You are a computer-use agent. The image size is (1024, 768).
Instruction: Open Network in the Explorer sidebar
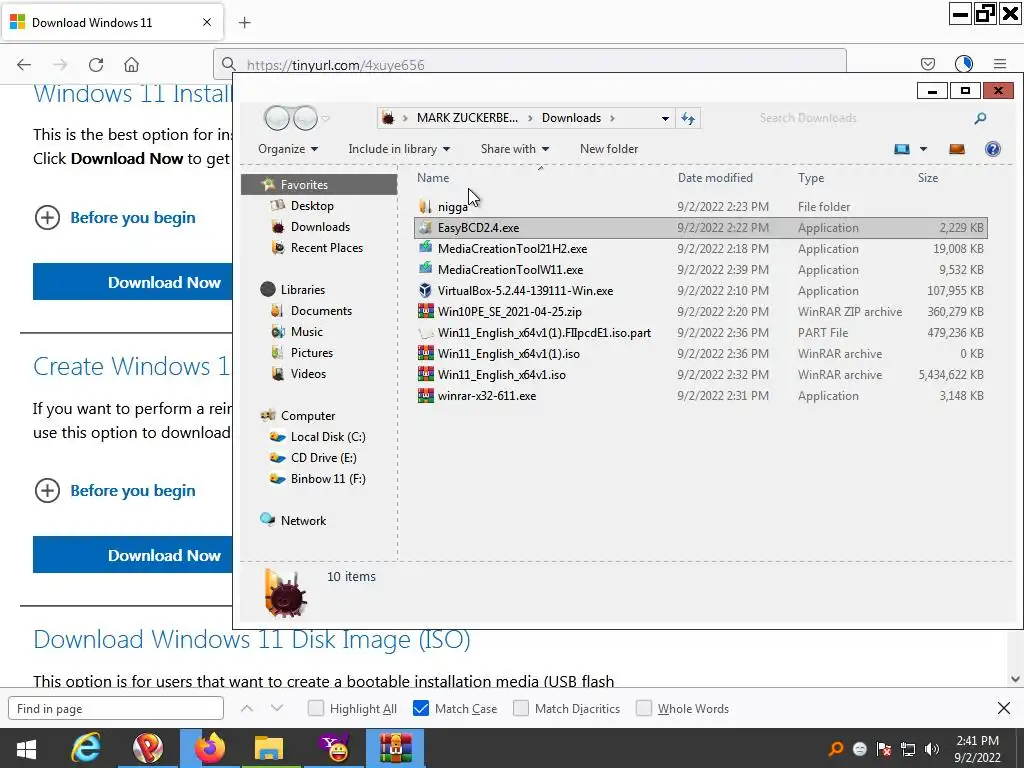pyautogui.click(x=303, y=520)
